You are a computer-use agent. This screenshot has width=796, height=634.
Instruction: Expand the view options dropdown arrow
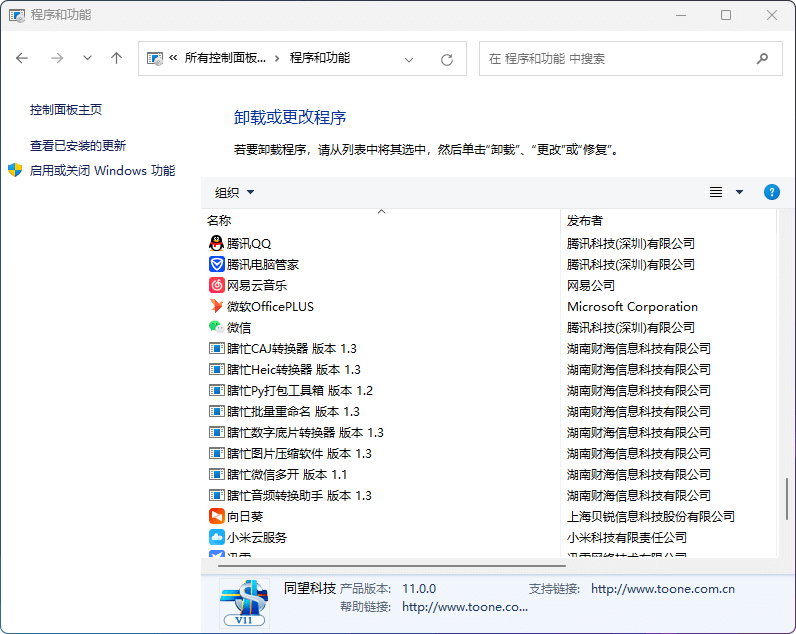coord(739,192)
